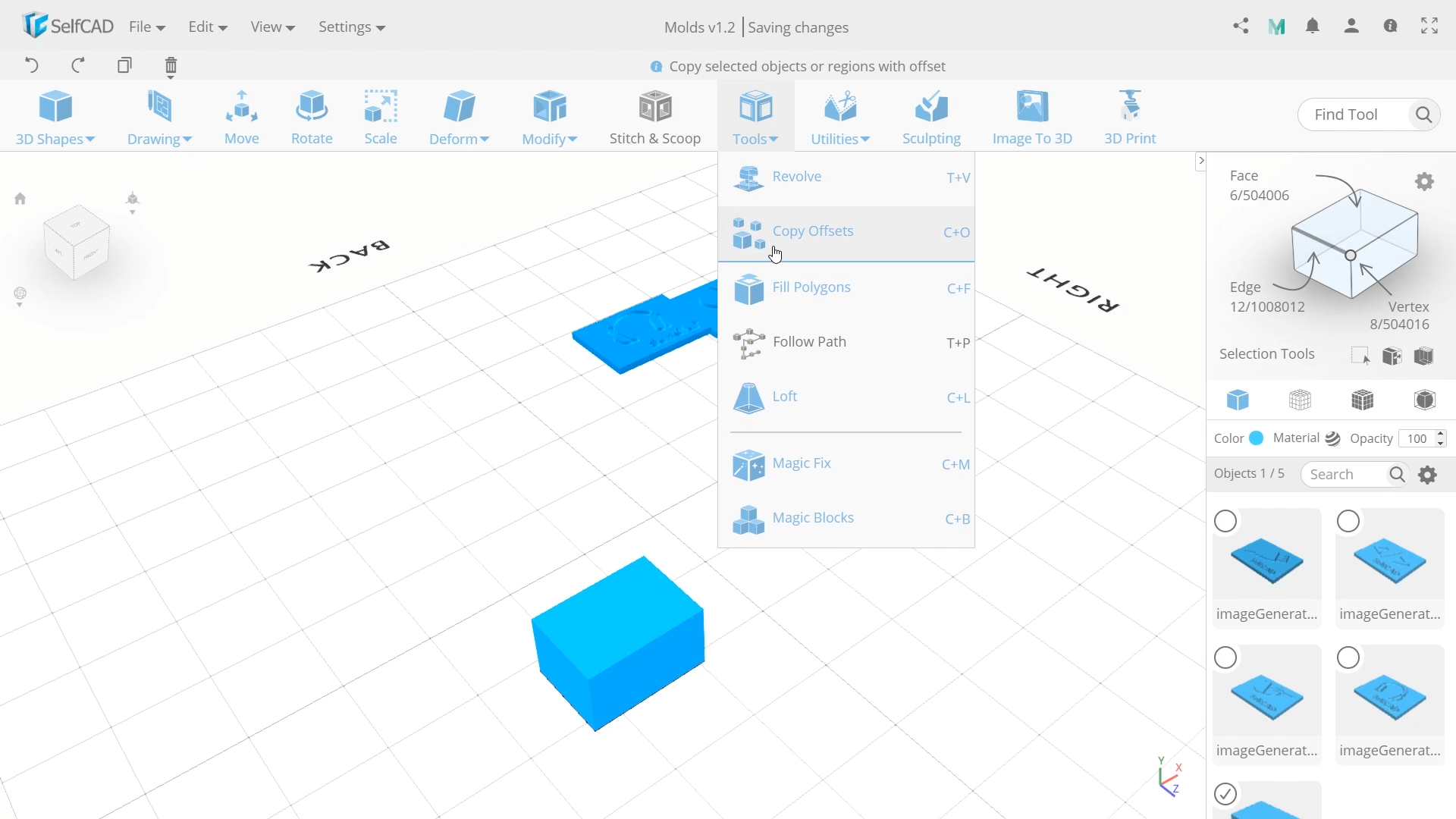Click the home view icon

(x=20, y=199)
